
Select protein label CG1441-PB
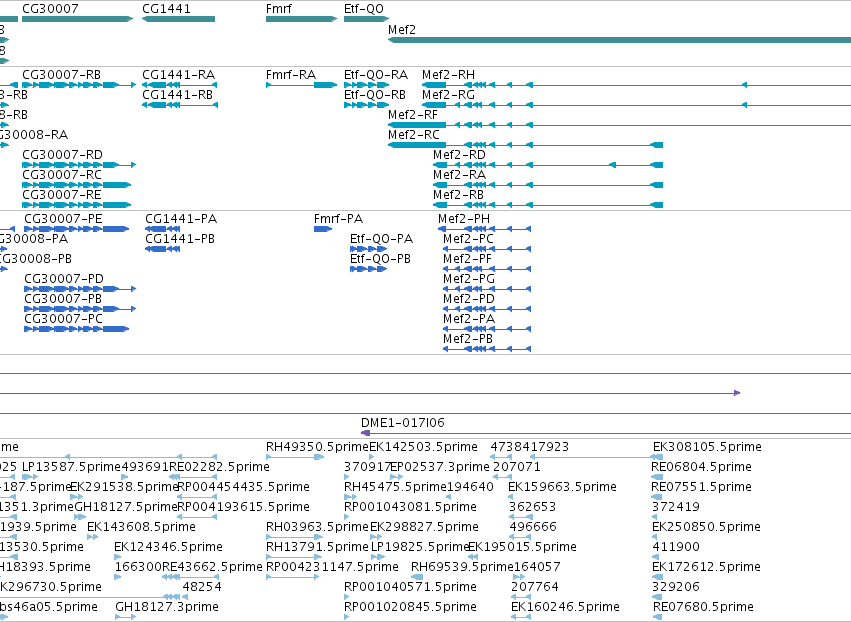coord(180,239)
